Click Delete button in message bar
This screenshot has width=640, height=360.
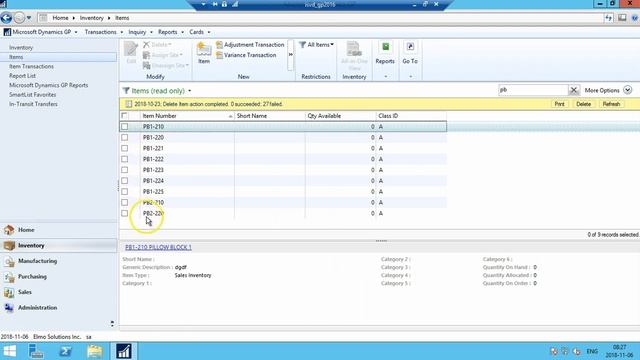pyautogui.click(x=583, y=104)
